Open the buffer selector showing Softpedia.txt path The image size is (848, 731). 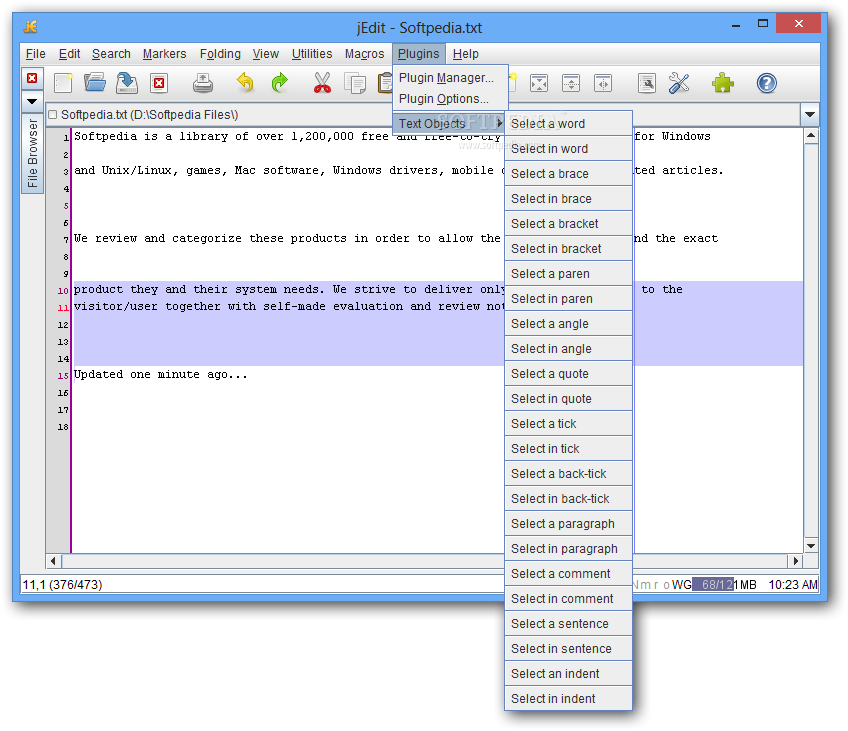(x=423, y=115)
